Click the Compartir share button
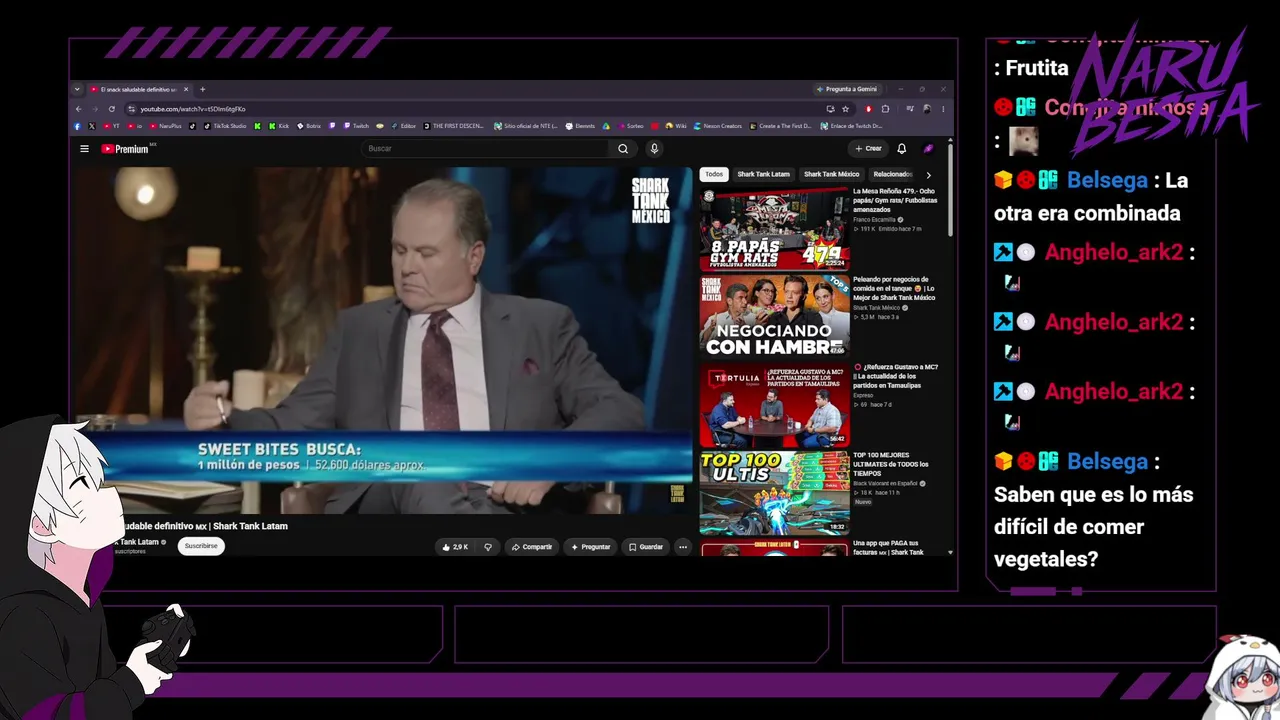Viewport: 1280px width, 720px height. pos(531,547)
